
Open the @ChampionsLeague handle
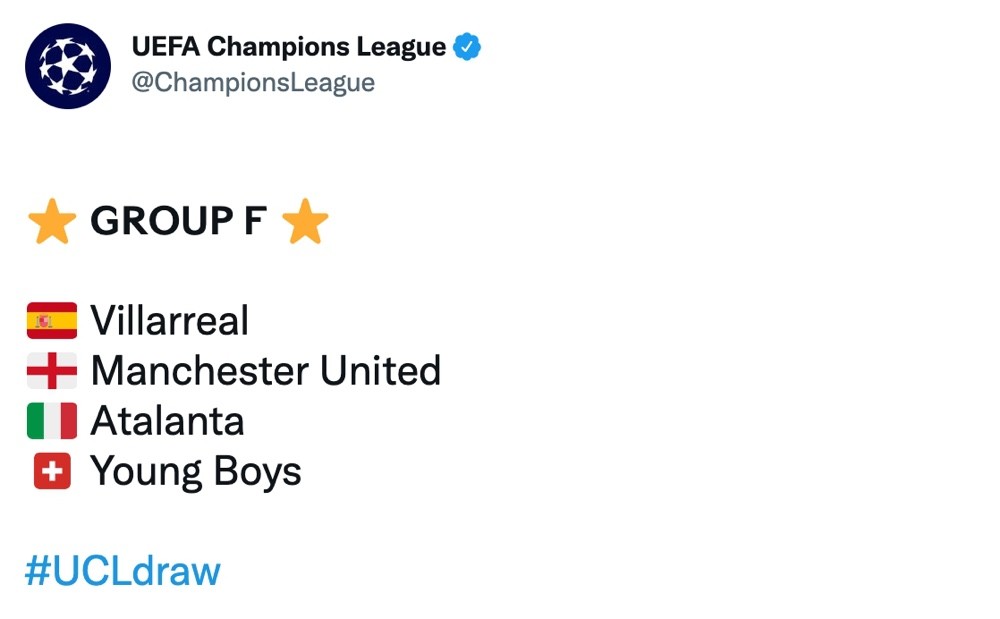coord(253,82)
